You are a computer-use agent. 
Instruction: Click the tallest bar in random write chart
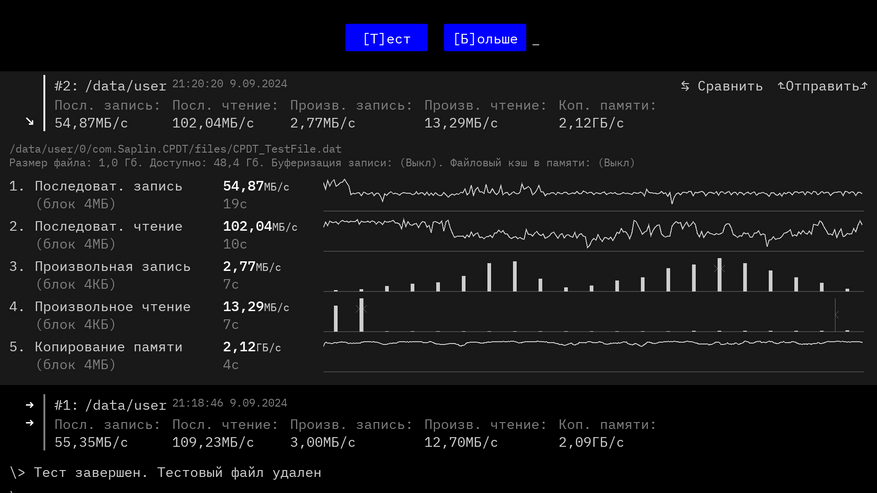(x=719, y=275)
